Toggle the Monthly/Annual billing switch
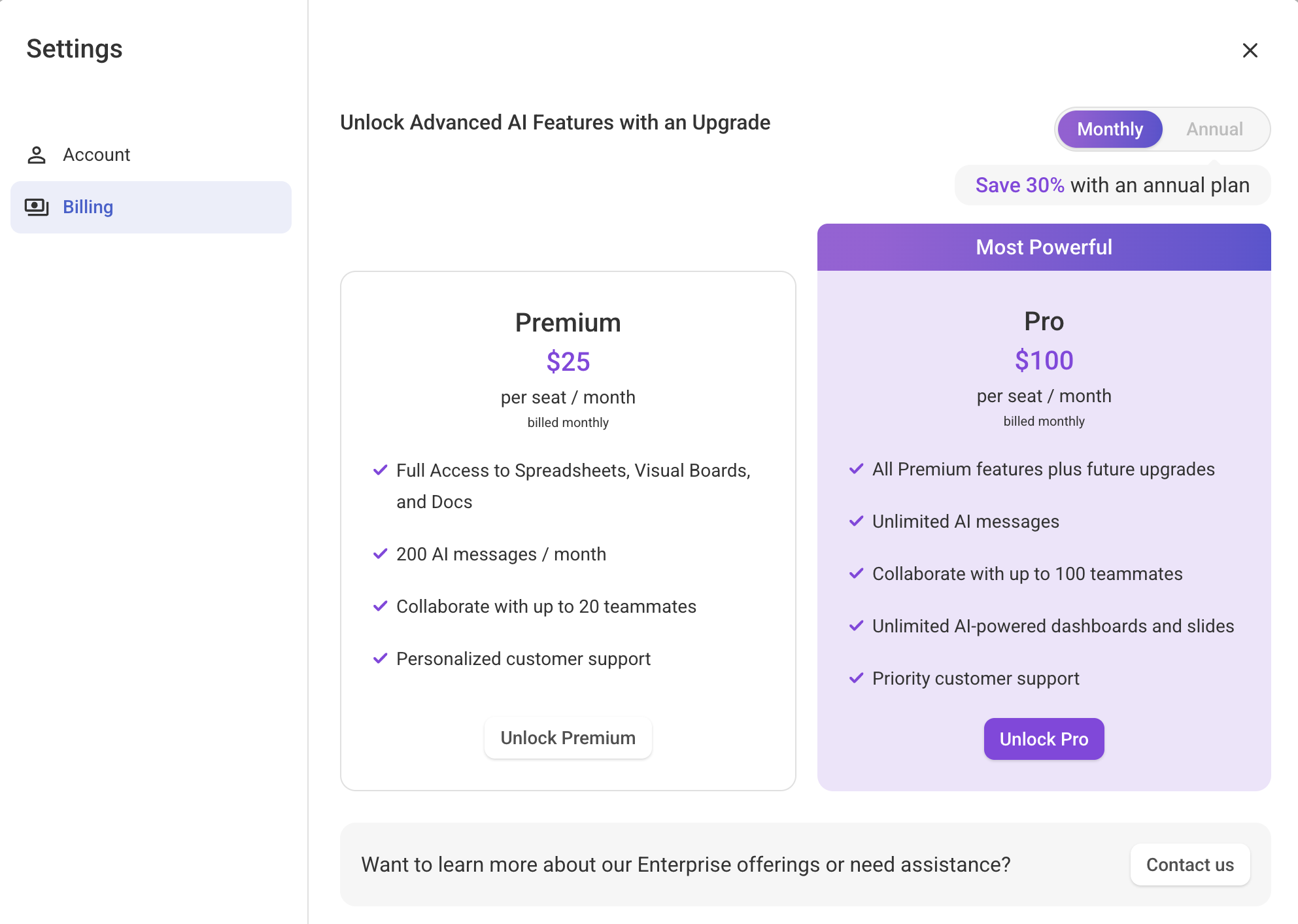This screenshot has width=1298, height=924. pos(1163,129)
